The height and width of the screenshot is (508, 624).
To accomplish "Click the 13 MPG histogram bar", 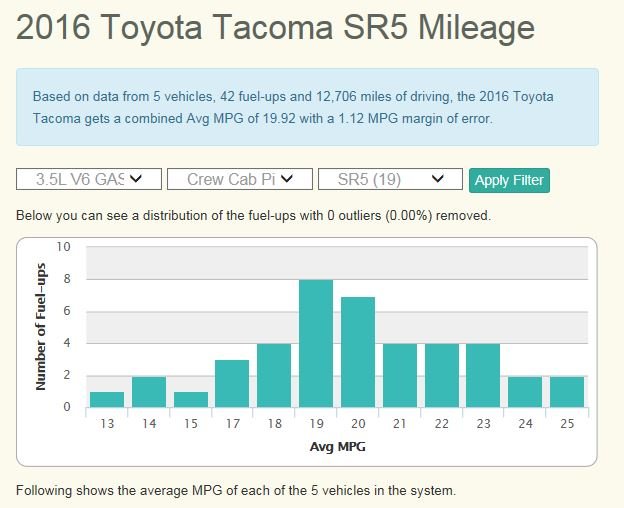I will tap(107, 399).
